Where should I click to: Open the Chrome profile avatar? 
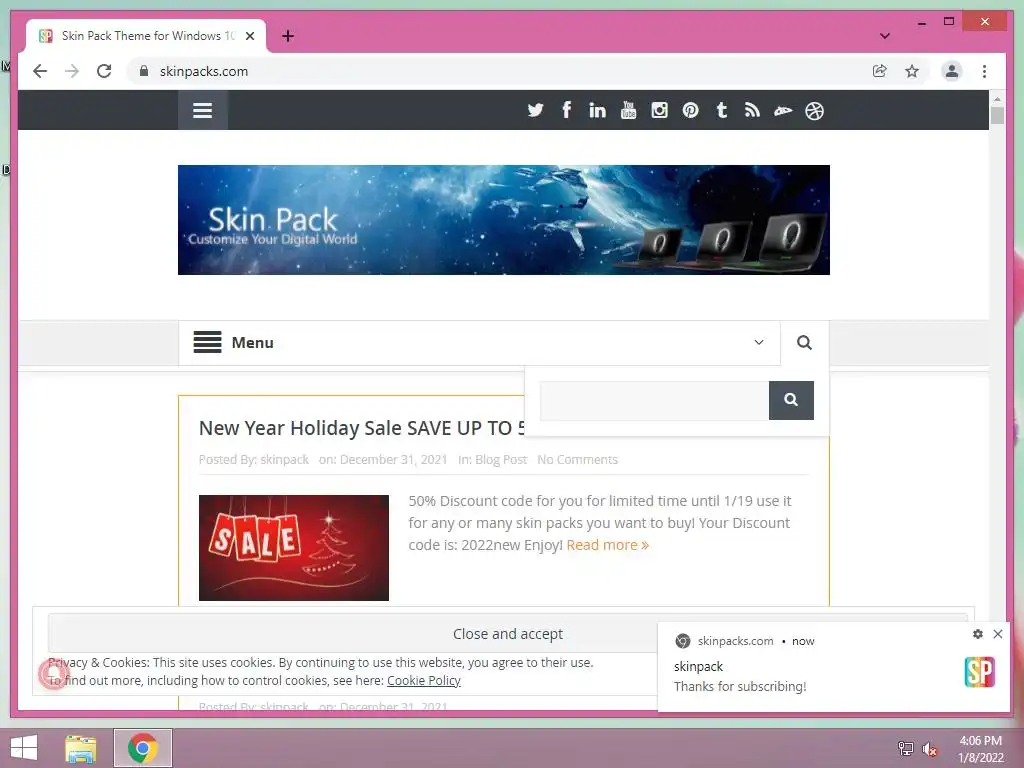coord(952,71)
